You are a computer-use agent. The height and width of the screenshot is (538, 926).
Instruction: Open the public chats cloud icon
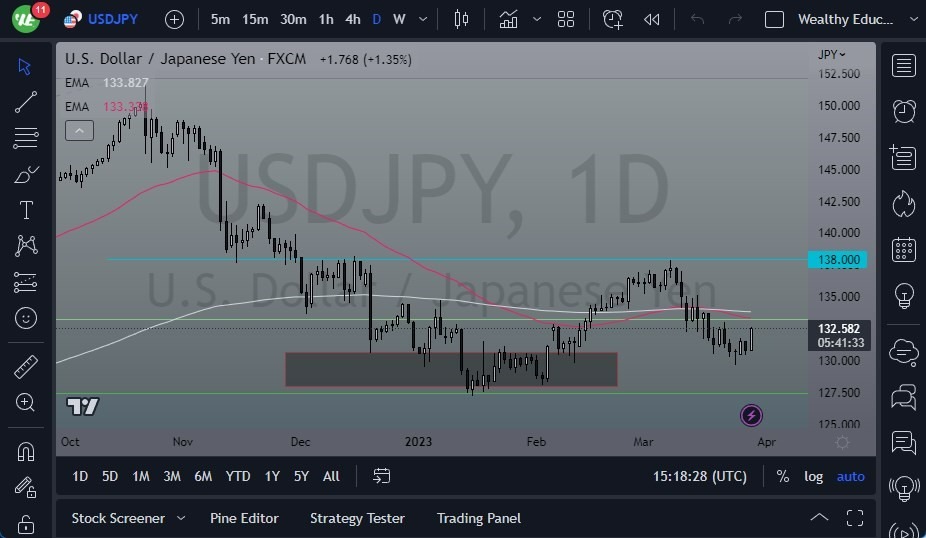click(904, 351)
